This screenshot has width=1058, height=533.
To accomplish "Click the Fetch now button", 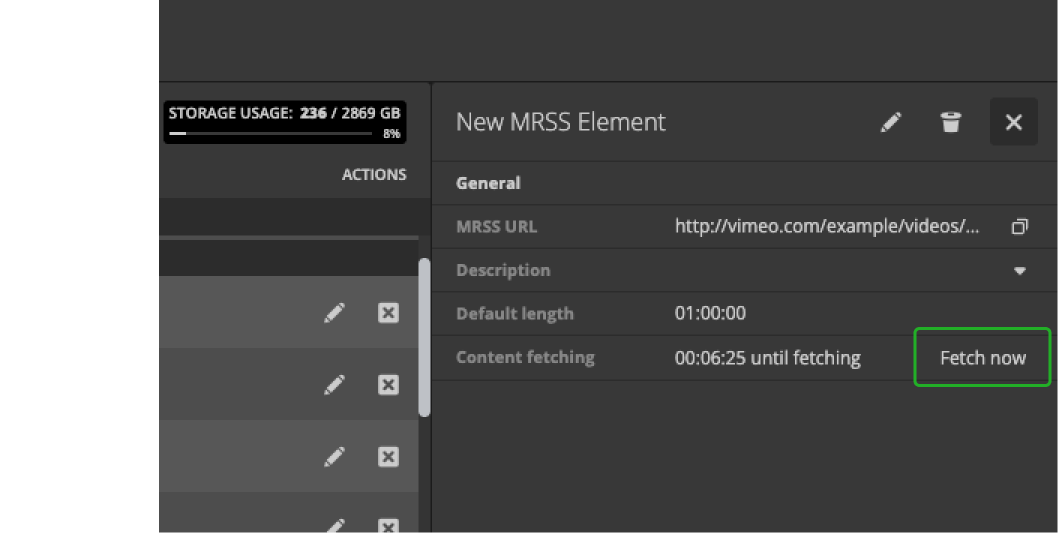I will (x=982, y=357).
